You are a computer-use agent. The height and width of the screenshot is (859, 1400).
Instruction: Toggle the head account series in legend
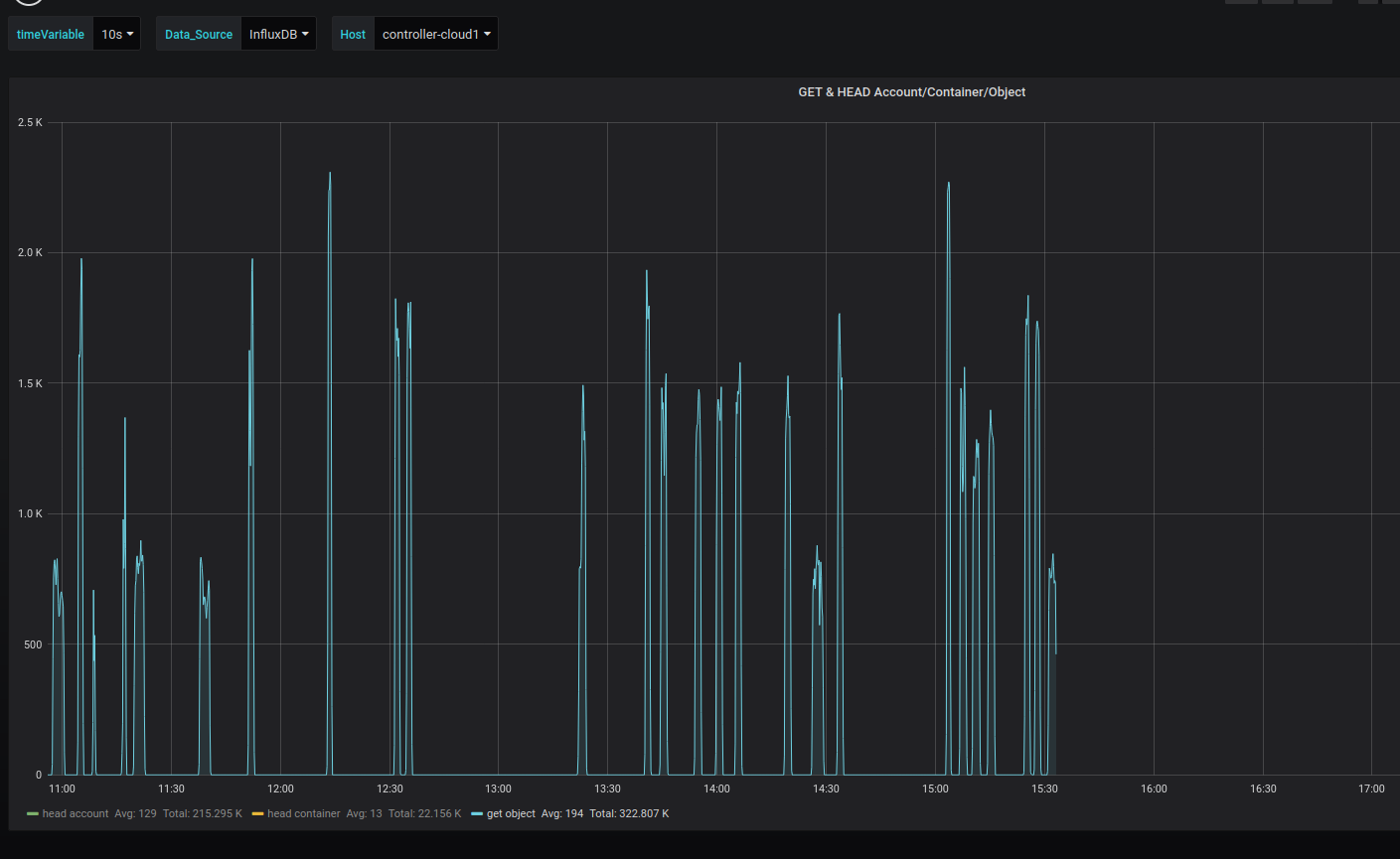pyautogui.click(x=76, y=814)
